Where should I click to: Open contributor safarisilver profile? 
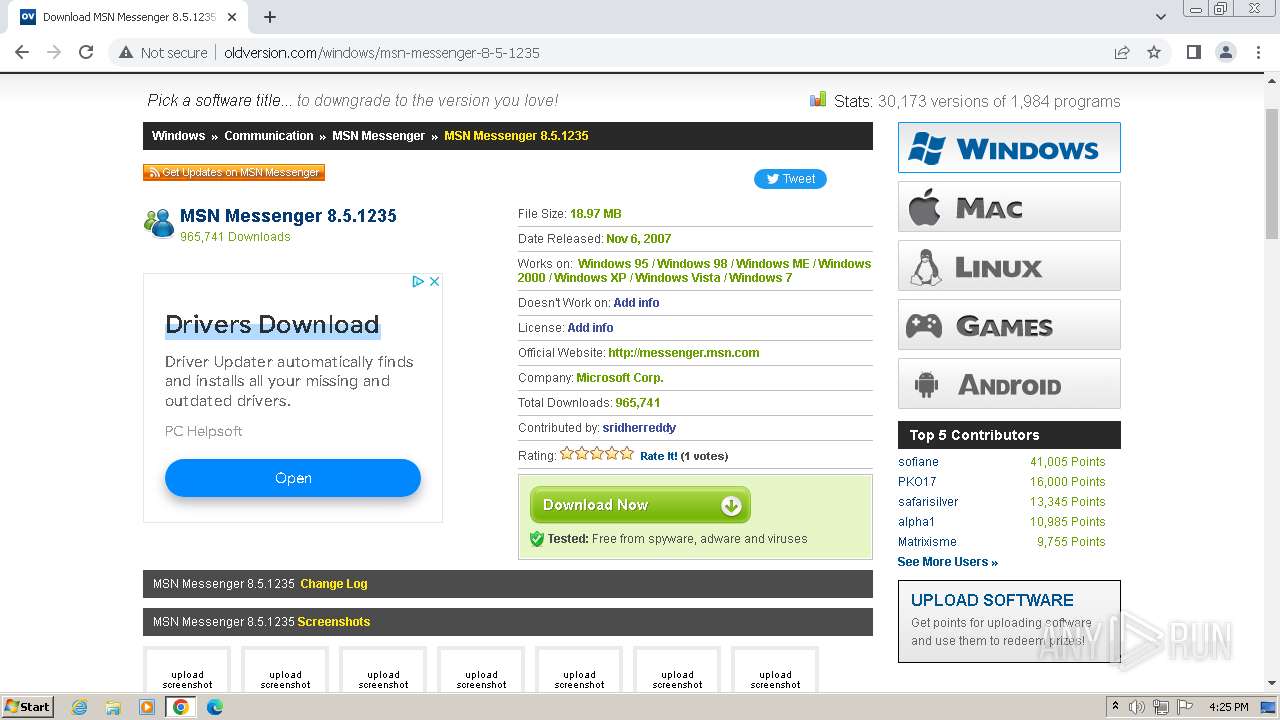tap(928, 502)
